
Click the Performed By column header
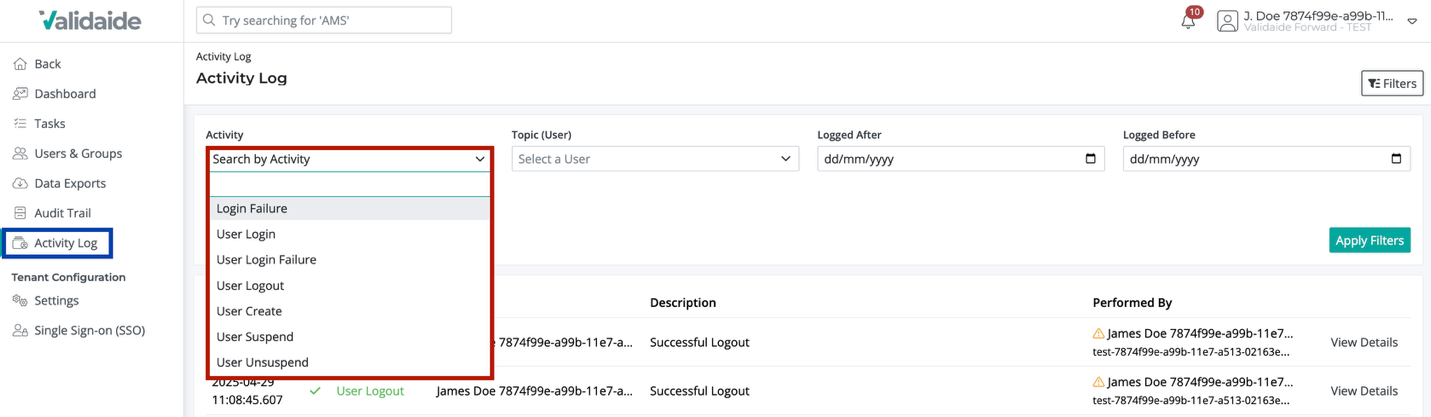point(1132,302)
